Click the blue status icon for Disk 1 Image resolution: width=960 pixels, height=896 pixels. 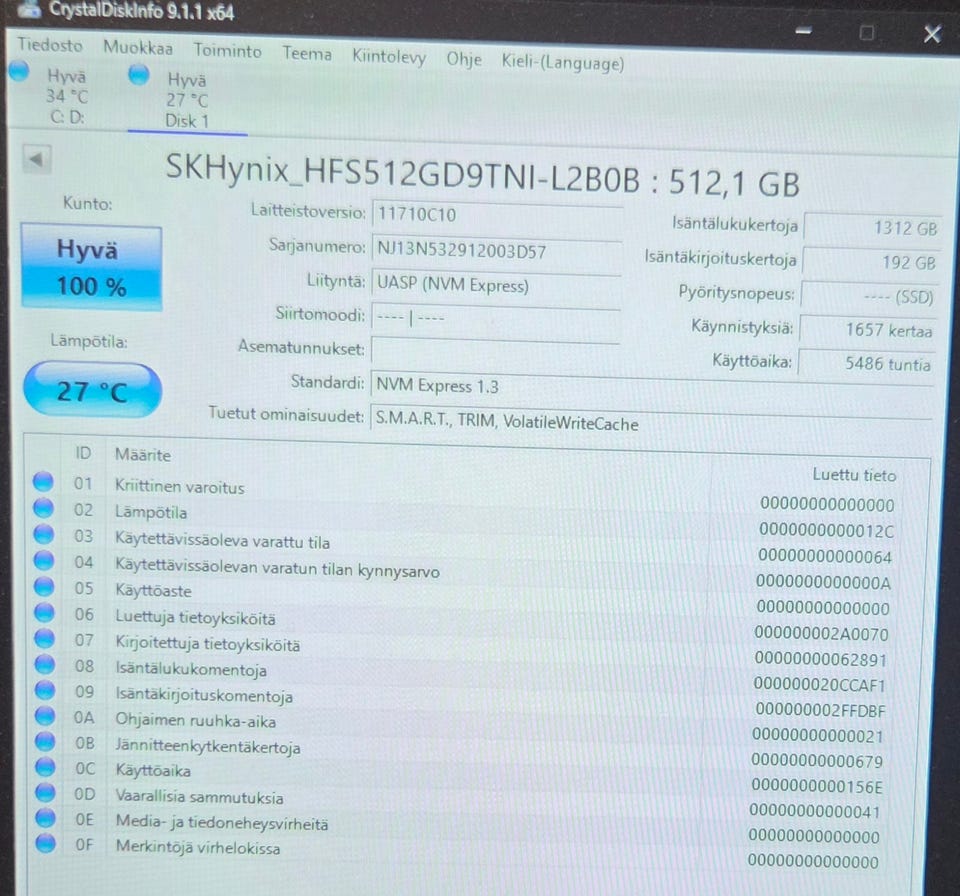[139, 75]
